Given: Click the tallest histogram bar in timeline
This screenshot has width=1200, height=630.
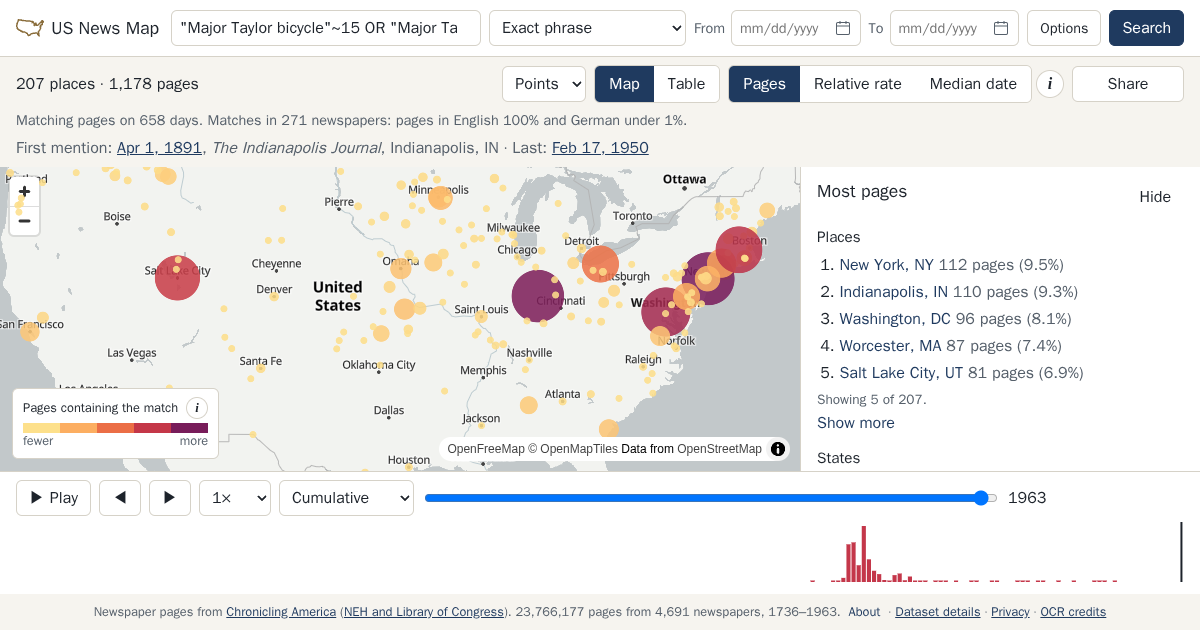Looking at the screenshot, I should point(864,554).
